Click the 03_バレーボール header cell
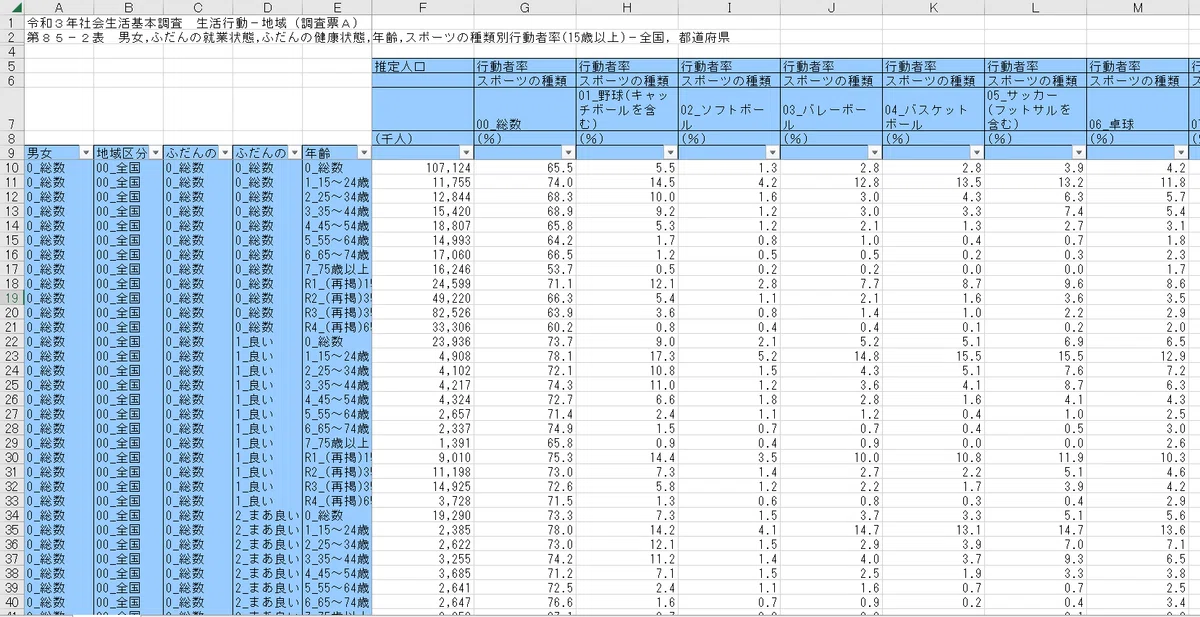The height and width of the screenshot is (617, 1200). [831, 109]
